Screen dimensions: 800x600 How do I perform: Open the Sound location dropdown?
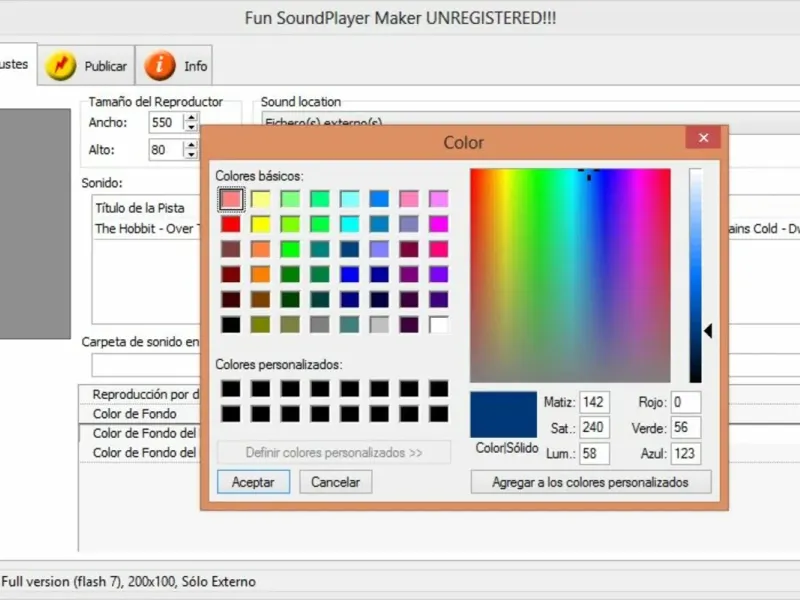click(x=531, y=123)
